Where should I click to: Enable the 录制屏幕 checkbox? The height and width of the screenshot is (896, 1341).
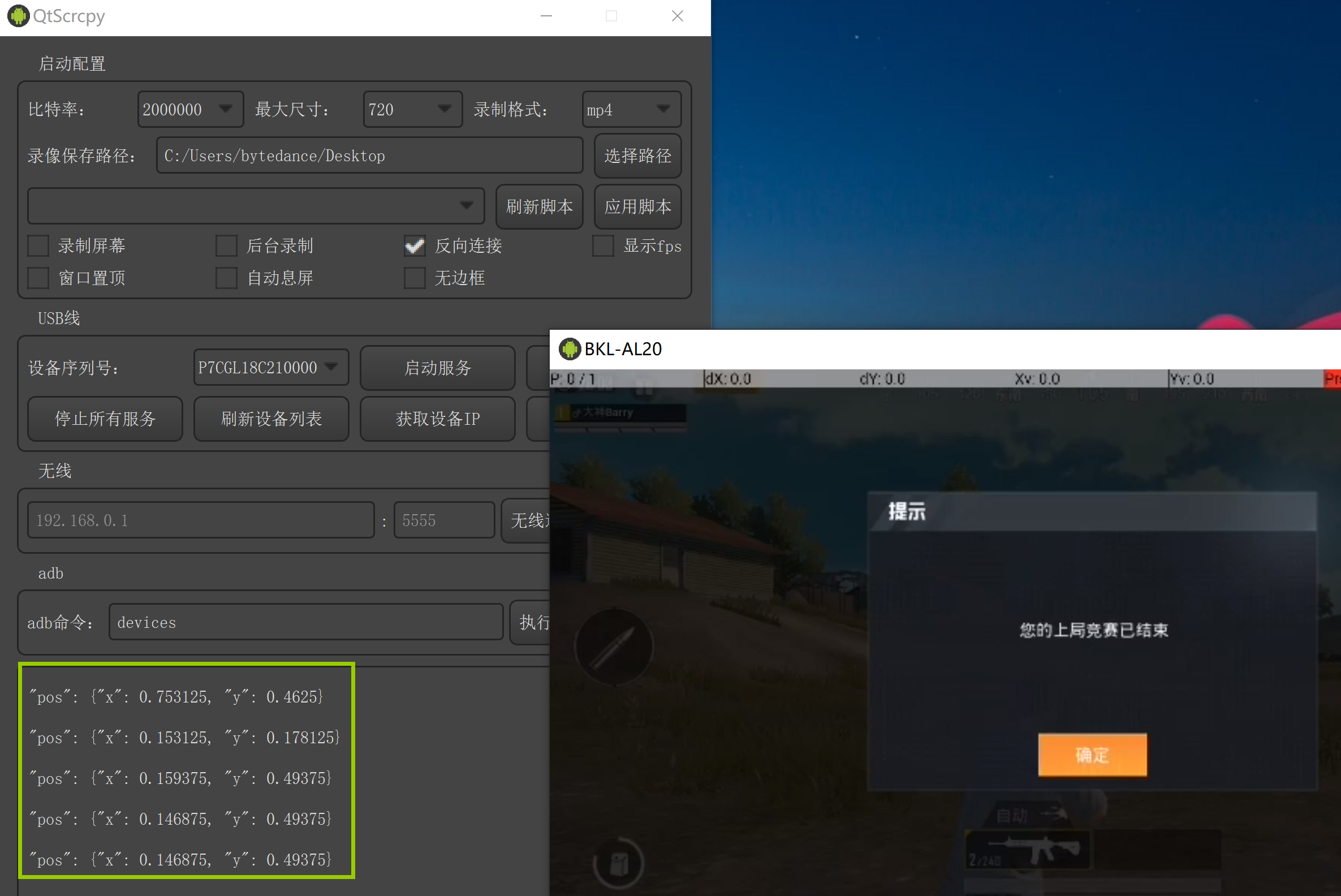click(38, 245)
